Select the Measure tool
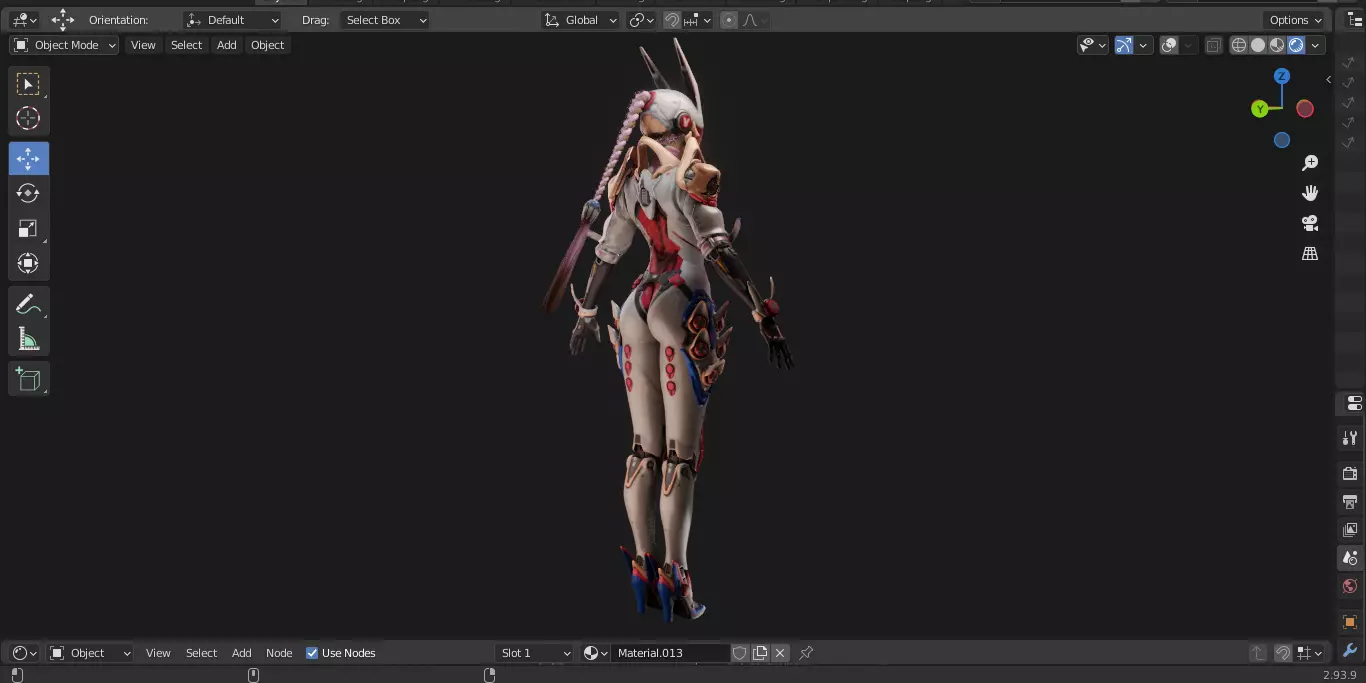 (28, 339)
